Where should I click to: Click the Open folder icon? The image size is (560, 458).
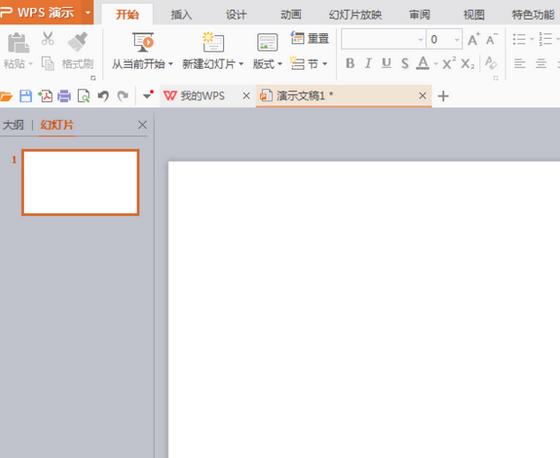coord(6,96)
